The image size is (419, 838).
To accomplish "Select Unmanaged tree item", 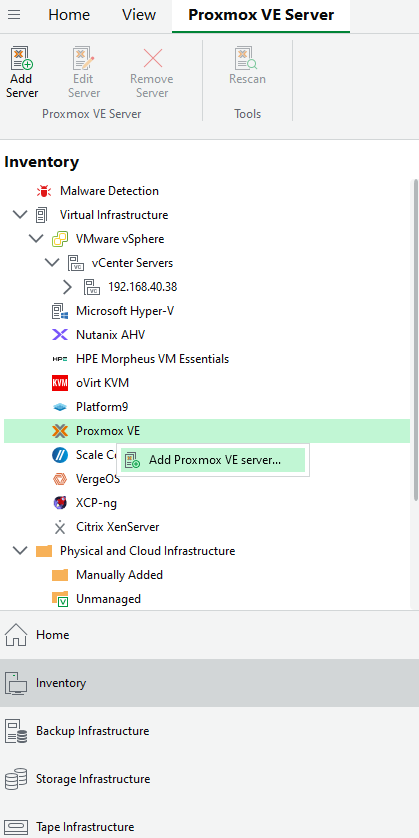I will pyautogui.click(x=108, y=599).
